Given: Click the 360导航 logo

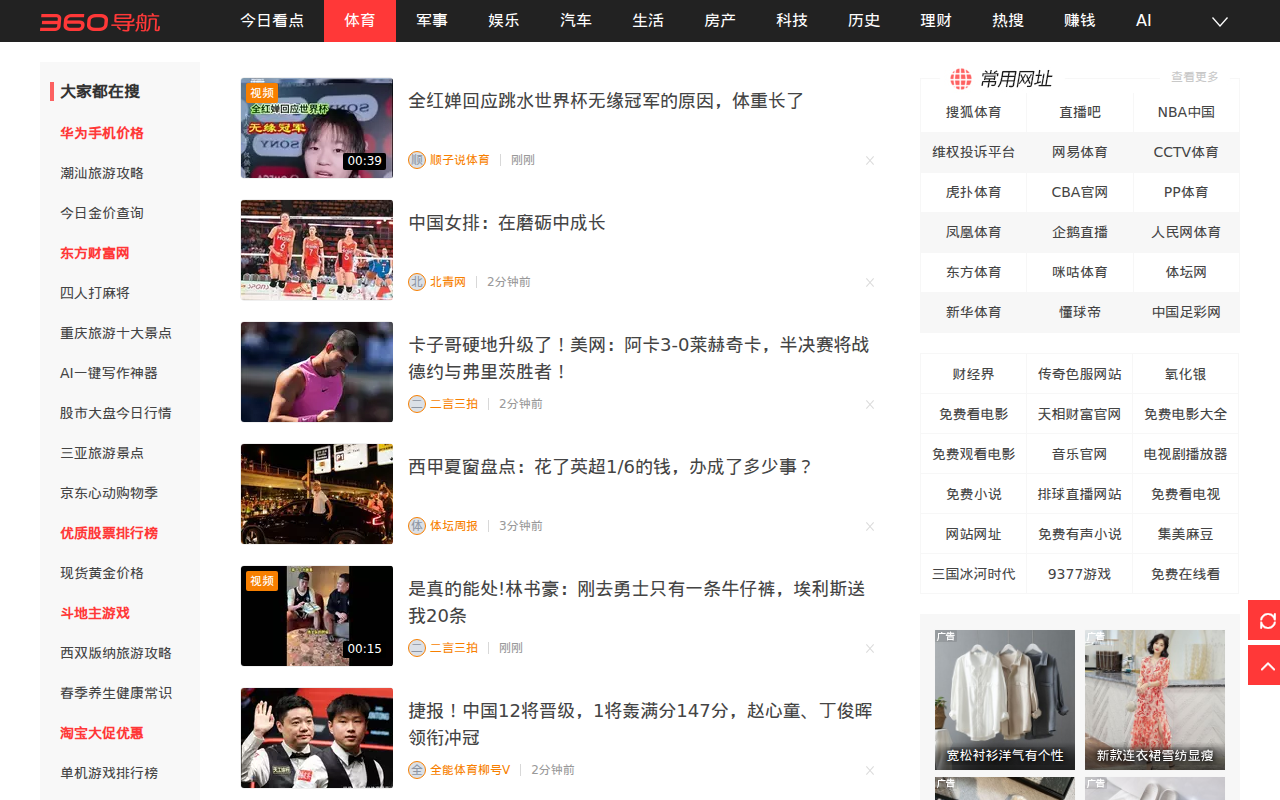Looking at the screenshot, I should click(100, 21).
